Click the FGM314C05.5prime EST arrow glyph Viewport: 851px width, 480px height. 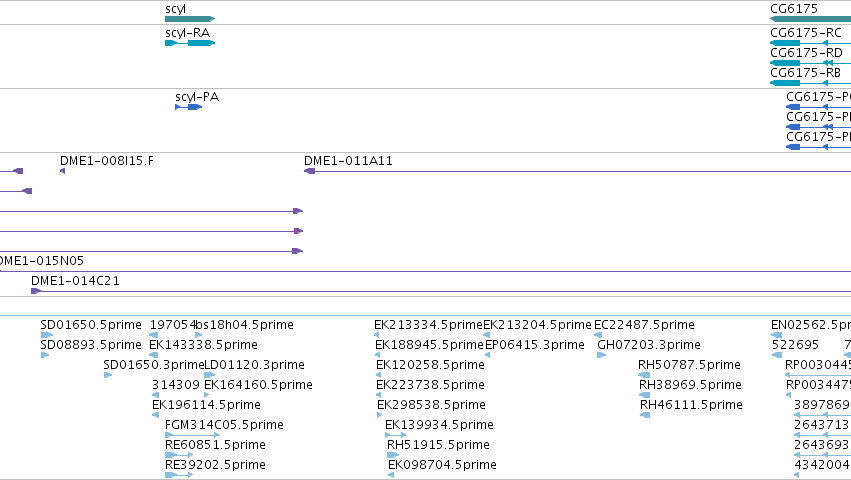coord(192,435)
